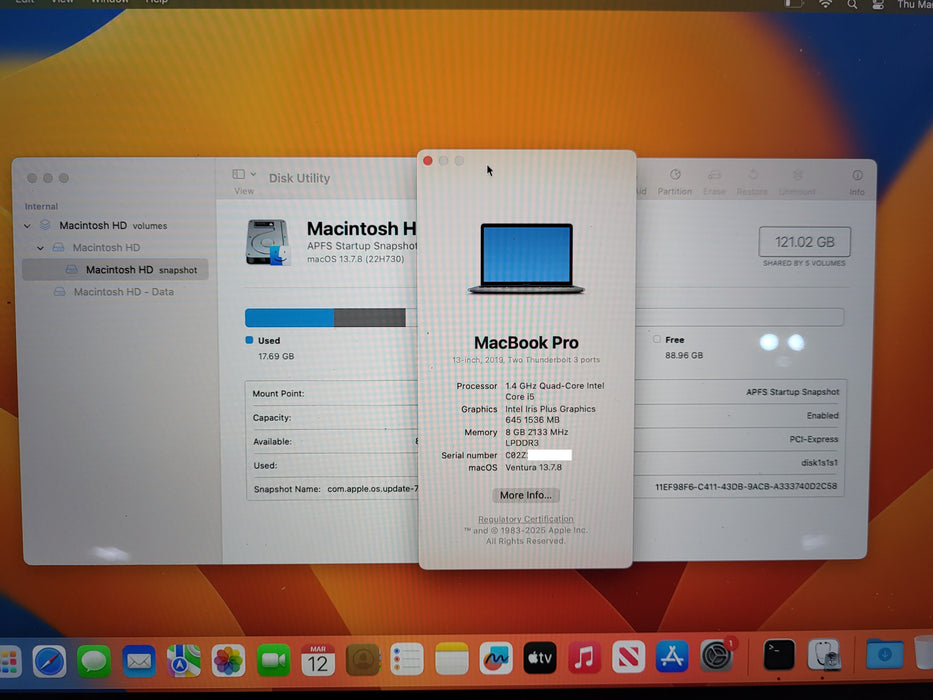Select Macintosh HD snapshot in sidebar

point(115,270)
